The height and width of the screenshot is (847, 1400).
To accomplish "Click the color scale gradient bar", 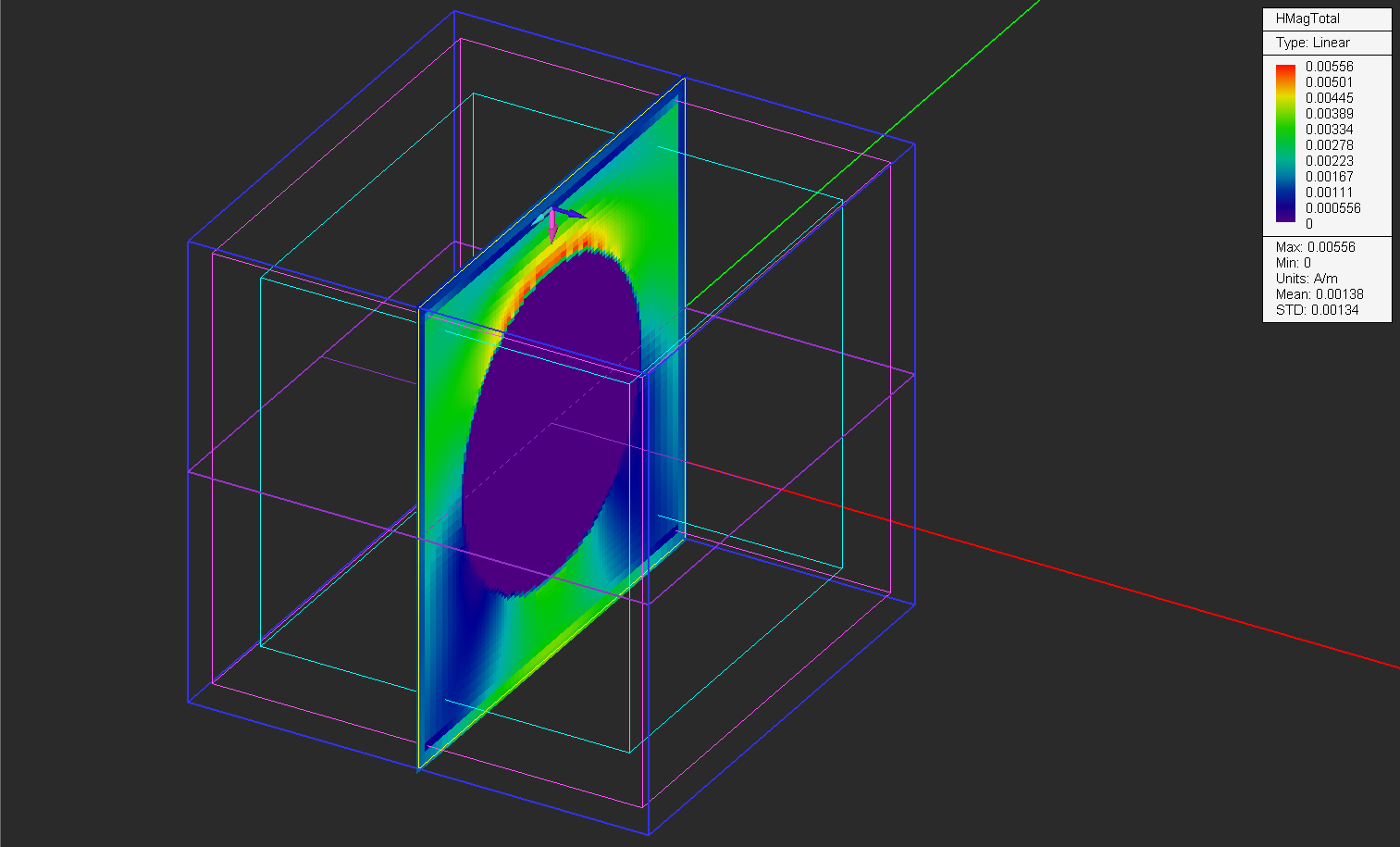I will click(1285, 143).
